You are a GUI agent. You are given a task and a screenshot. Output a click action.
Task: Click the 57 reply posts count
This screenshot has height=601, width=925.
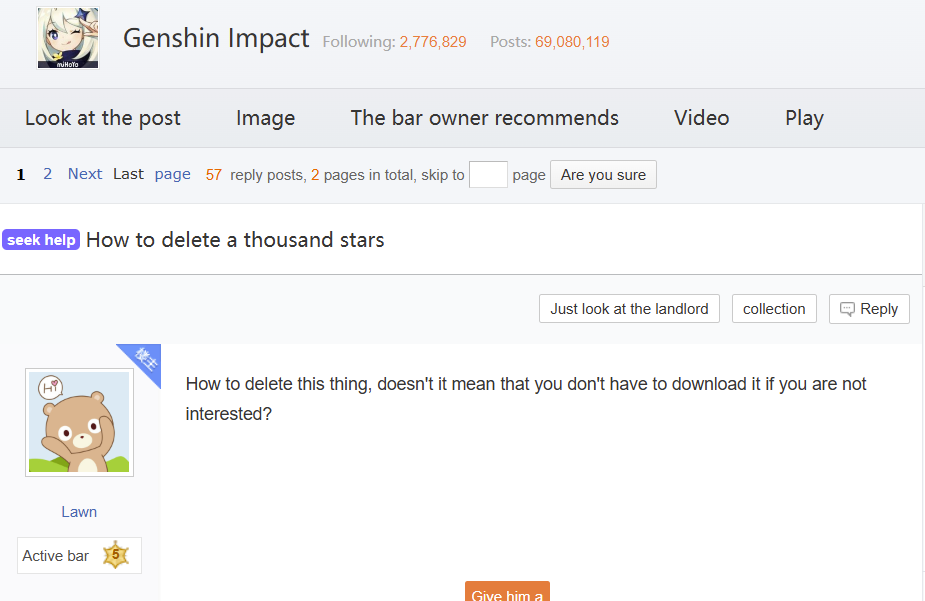click(x=214, y=175)
